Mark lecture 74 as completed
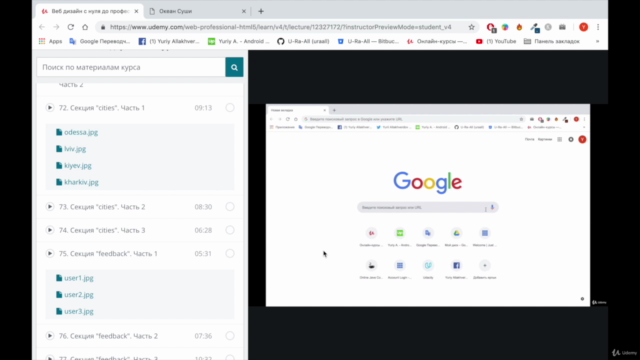The image size is (640, 360). tap(230, 230)
